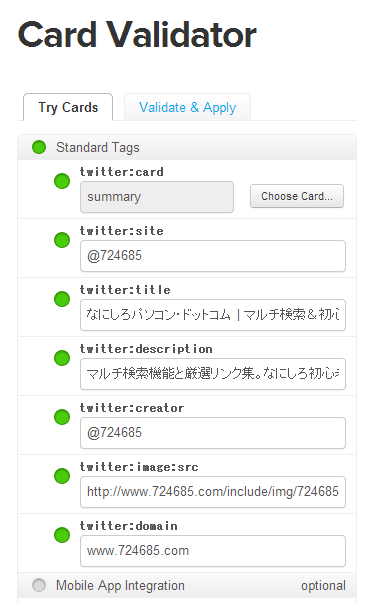Focus the twitter:title input field
380x604 pixels.
coord(213,315)
